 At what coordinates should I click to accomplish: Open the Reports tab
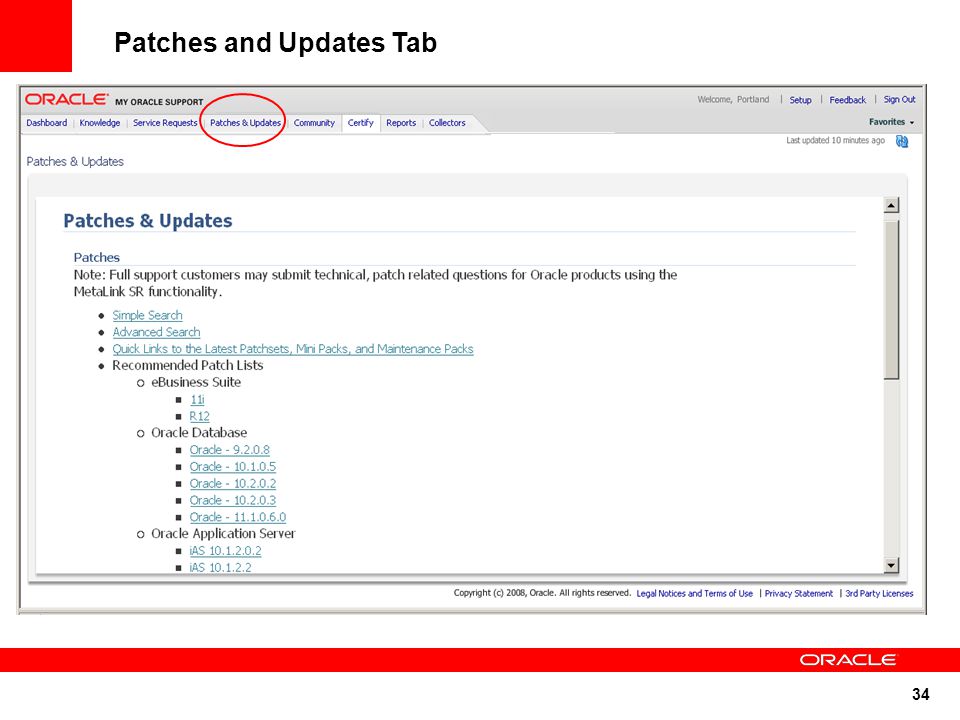[x=401, y=122]
